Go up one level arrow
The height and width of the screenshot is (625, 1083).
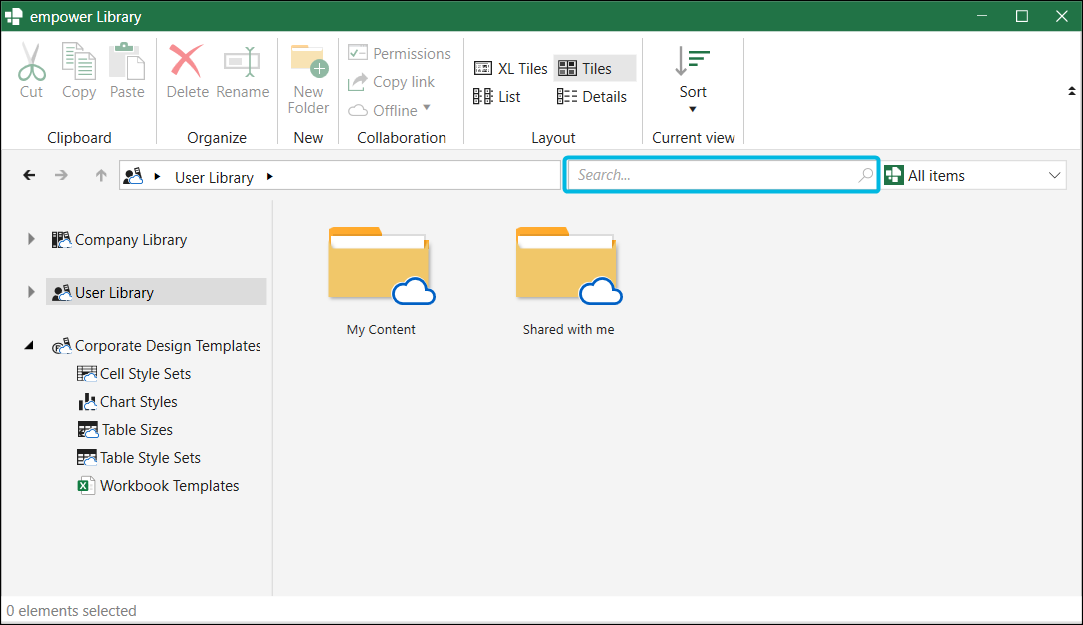tap(101, 175)
